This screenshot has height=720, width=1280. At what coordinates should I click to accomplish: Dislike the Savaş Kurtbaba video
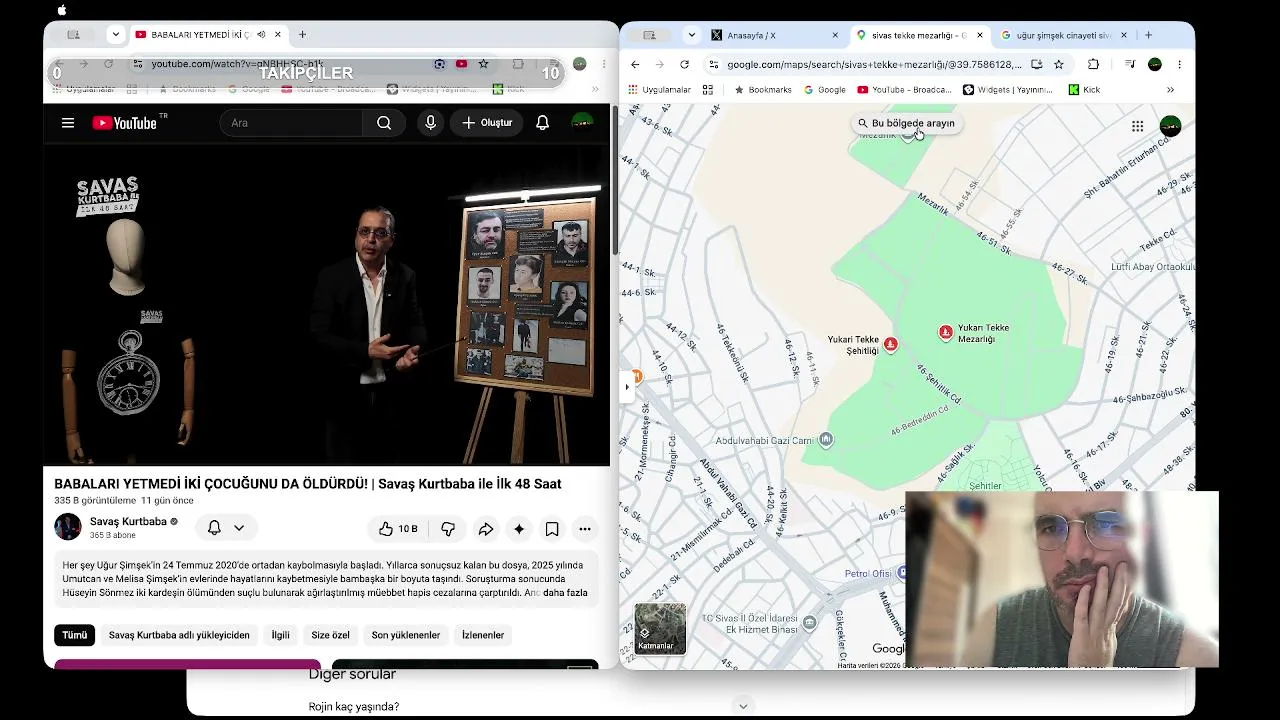448,529
